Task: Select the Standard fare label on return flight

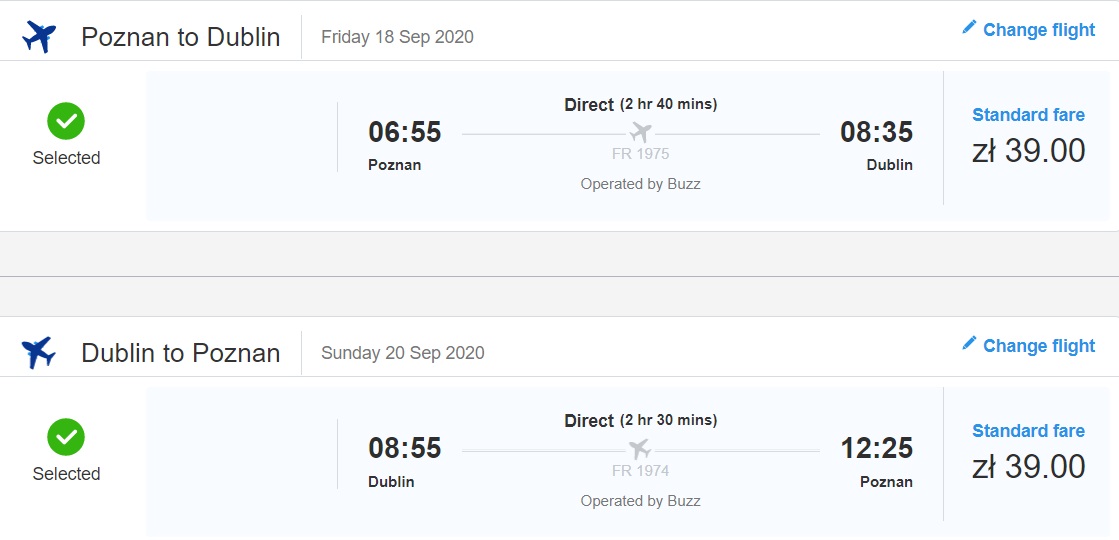Action: point(1028,431)
